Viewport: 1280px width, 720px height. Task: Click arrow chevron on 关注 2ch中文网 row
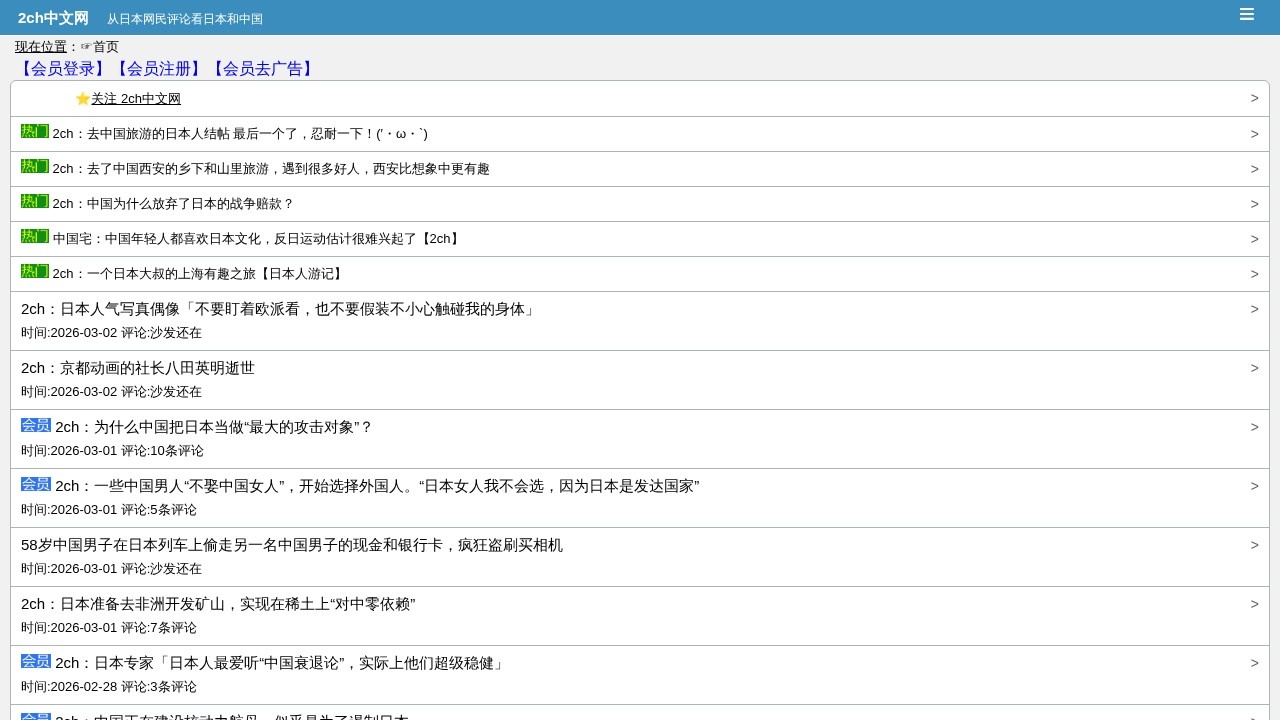coord(1254,98)
